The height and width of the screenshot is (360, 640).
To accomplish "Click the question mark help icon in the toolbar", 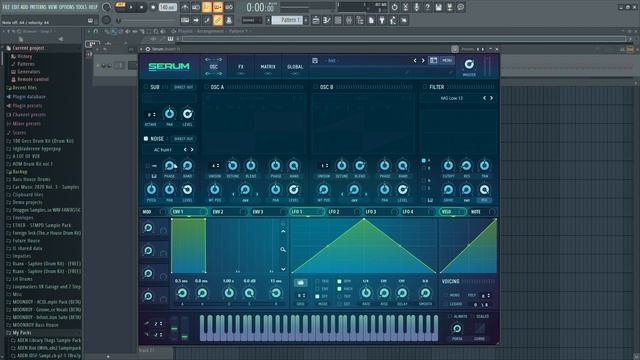I will [x=427, y=7].
